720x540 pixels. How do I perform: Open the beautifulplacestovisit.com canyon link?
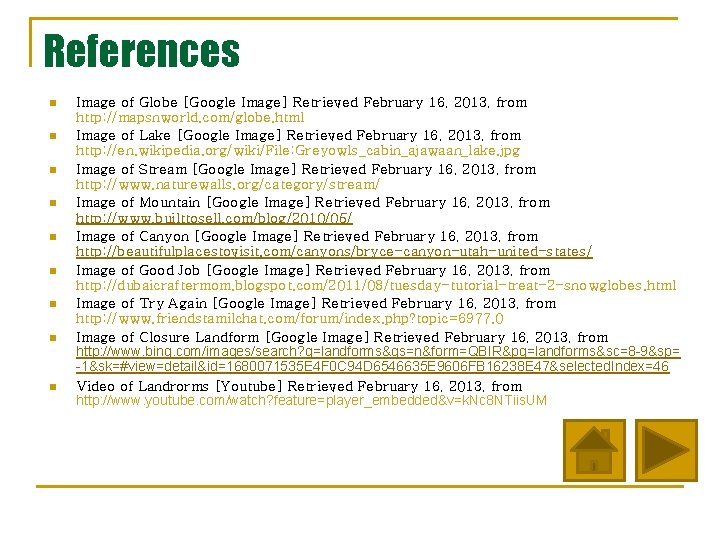pyautogui.click(x=334, y=252)
